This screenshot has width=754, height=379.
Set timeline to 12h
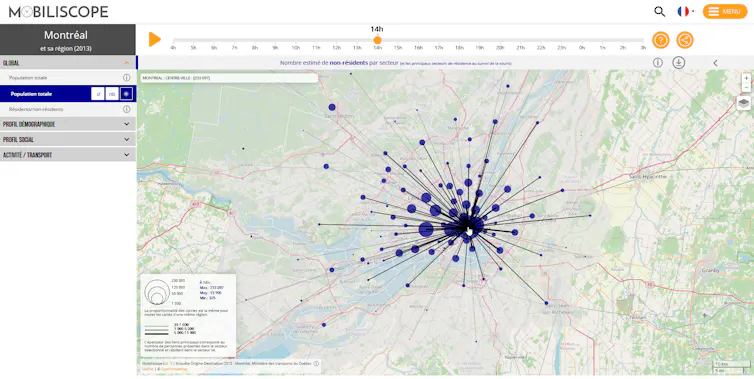[337, 48]
